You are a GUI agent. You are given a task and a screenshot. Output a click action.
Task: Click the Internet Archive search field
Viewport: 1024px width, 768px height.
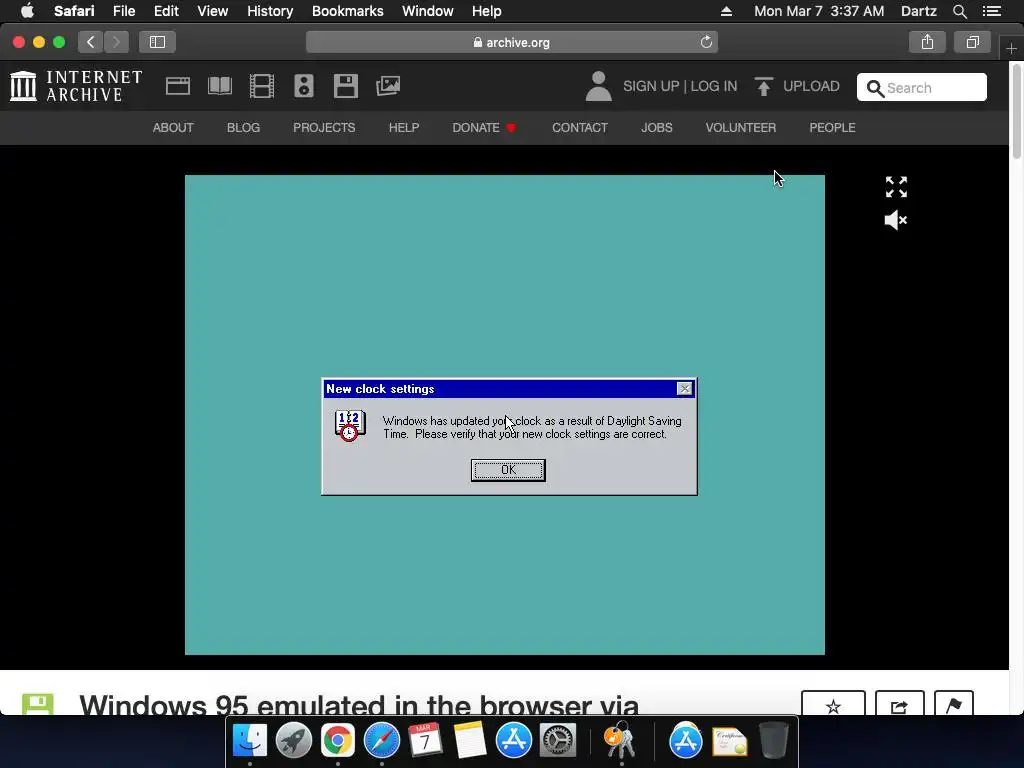click(x=921, y=87)
